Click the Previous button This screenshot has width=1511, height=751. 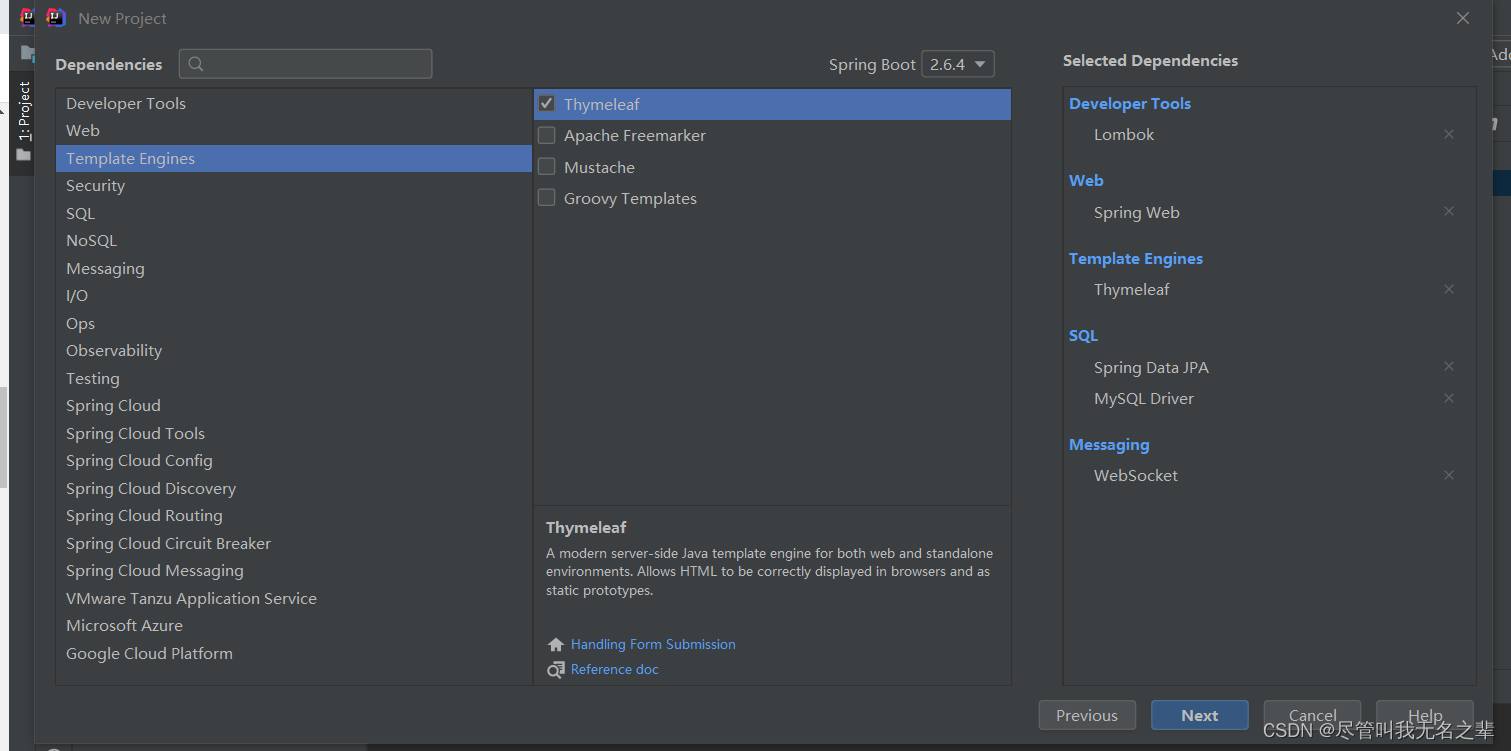pyautogui.click(x=1087, y=715)
